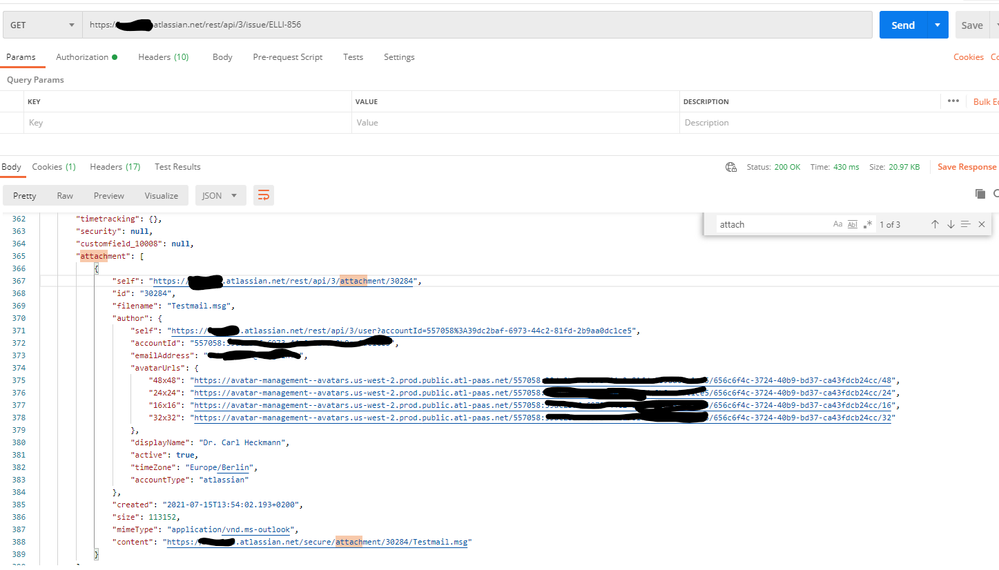Open the Cookies link

click(968, 57)
